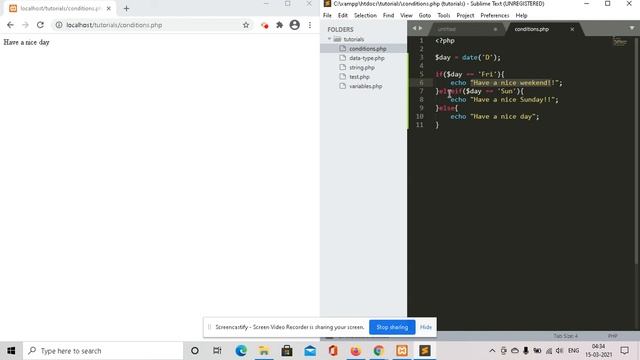The height and width of the screenshot is (360, 640).
Task: Open Task View
Action: (217, 351)
